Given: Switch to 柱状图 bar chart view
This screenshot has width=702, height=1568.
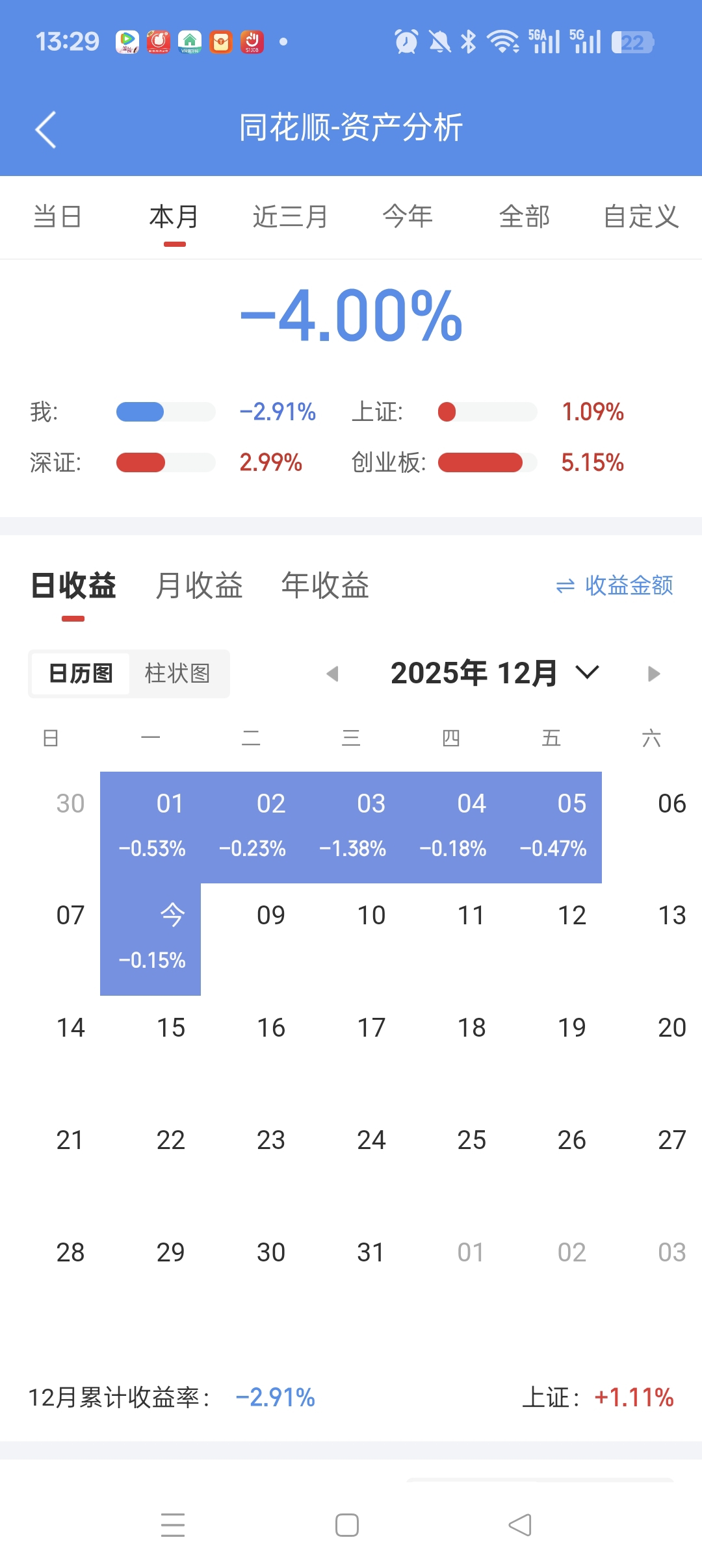Looking at the screenshot, I should click(177, 674).
